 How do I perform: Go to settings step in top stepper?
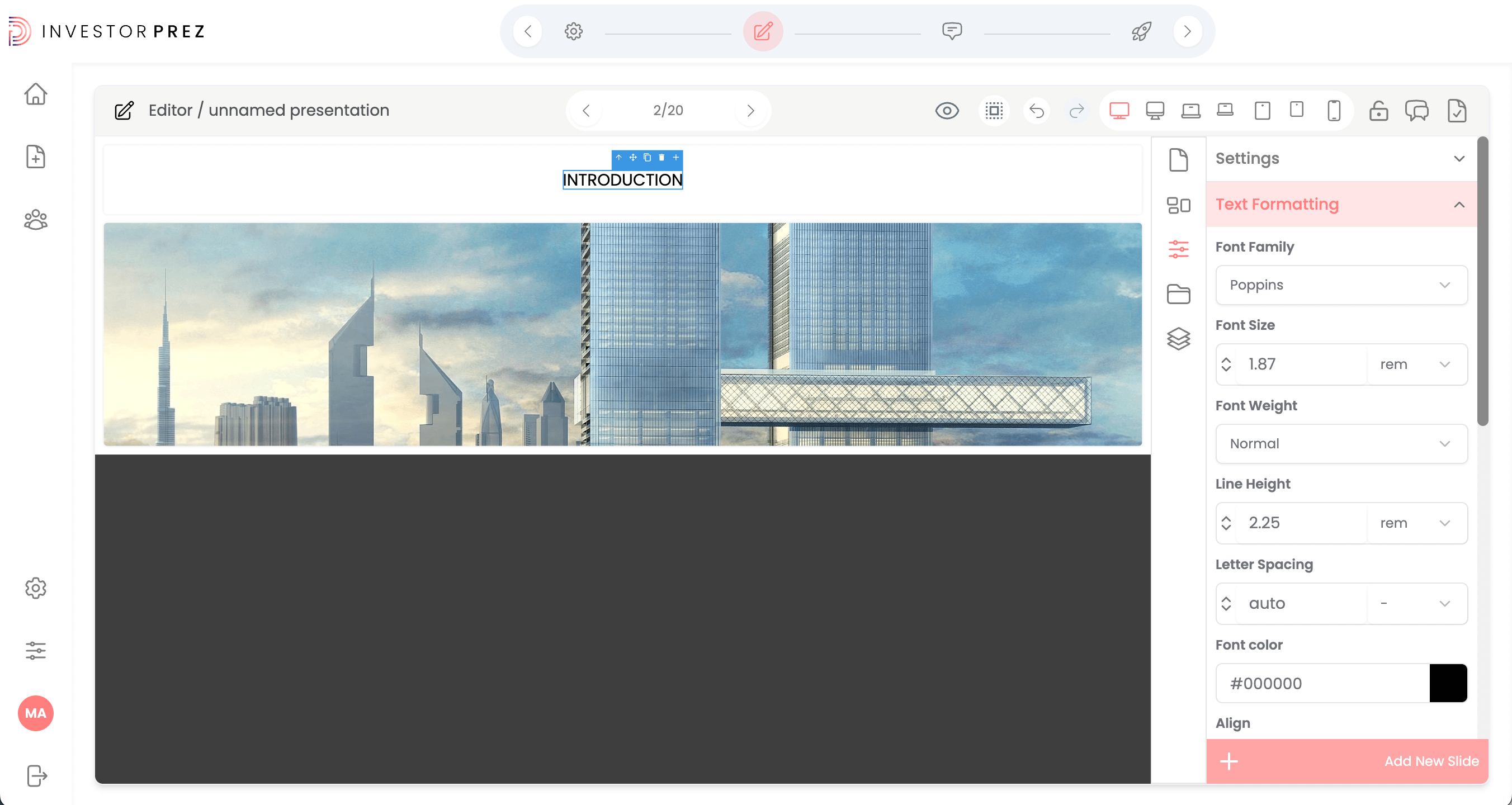pos(574,31)
